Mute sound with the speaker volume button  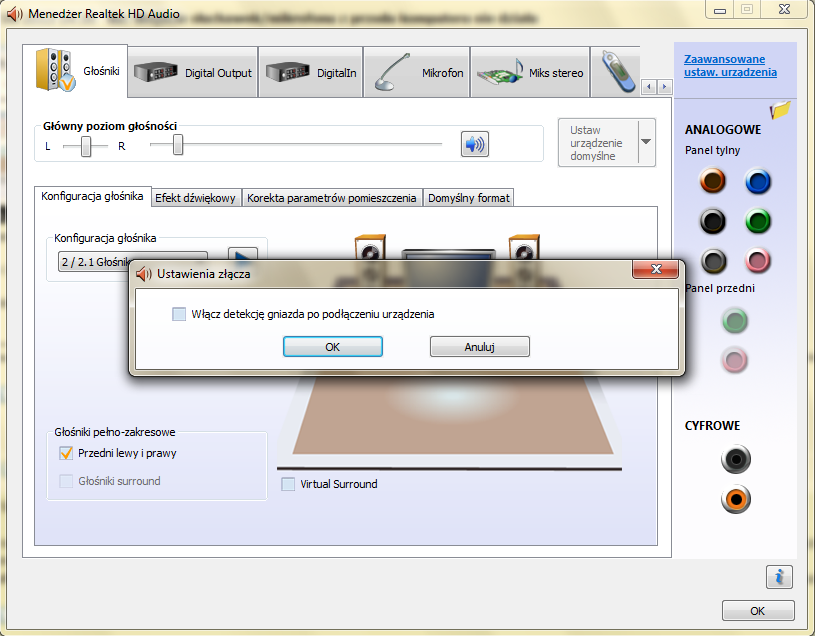tap(475, 144)
